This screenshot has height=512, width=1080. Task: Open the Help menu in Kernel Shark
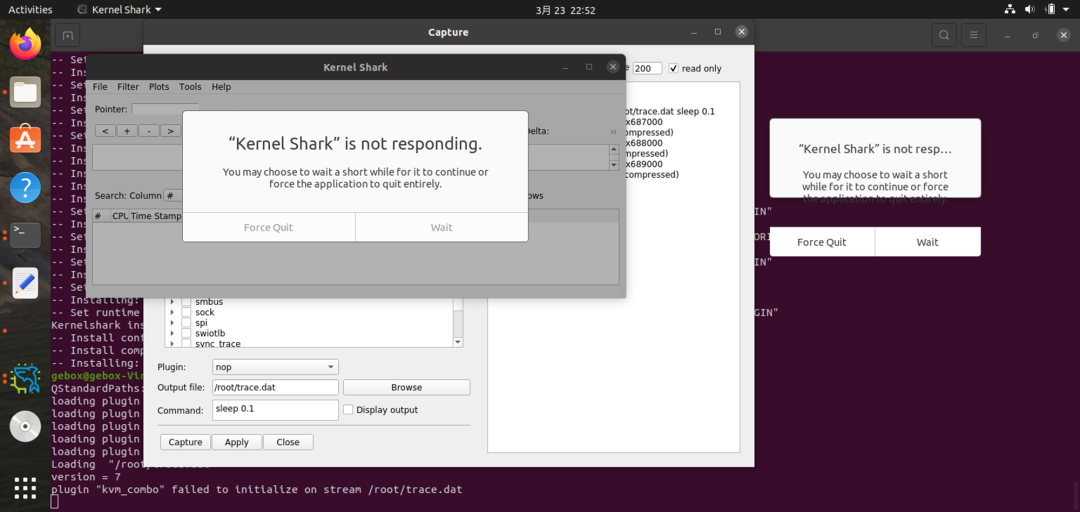tap(221, 87)
